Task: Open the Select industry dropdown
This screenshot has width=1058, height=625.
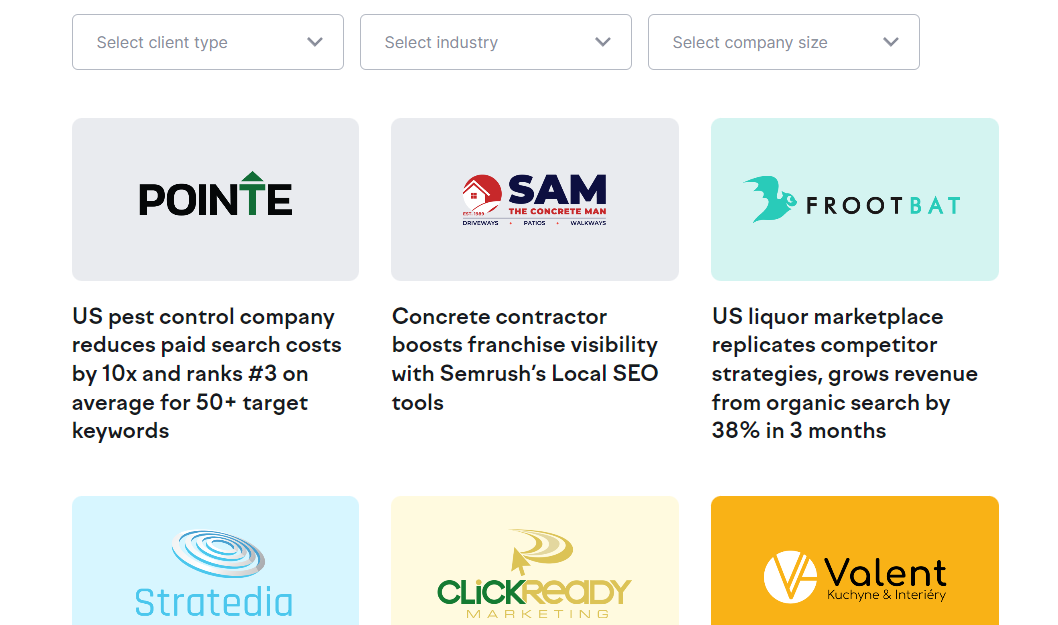Action: (496, 42)
